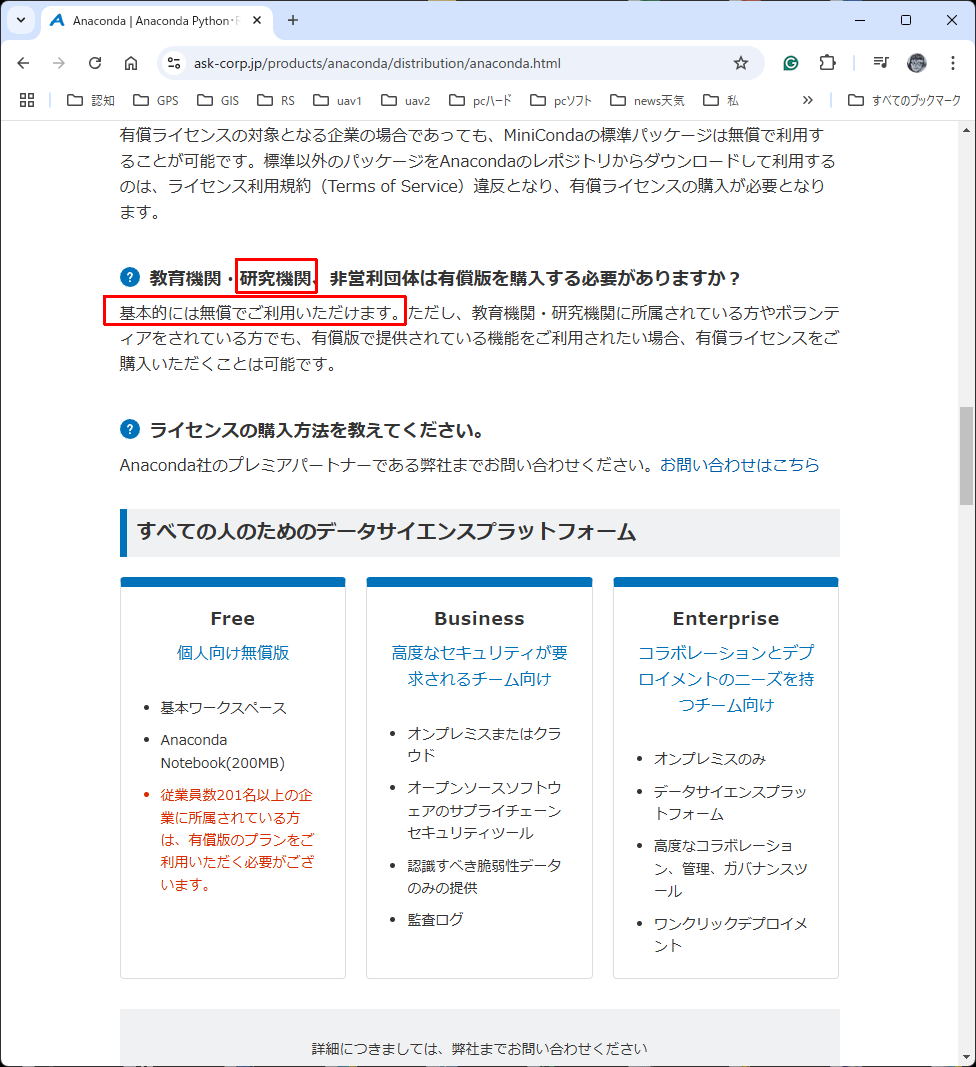Open the uav1 bookmark folder
Screen dimensions: 976x1067
337,101
